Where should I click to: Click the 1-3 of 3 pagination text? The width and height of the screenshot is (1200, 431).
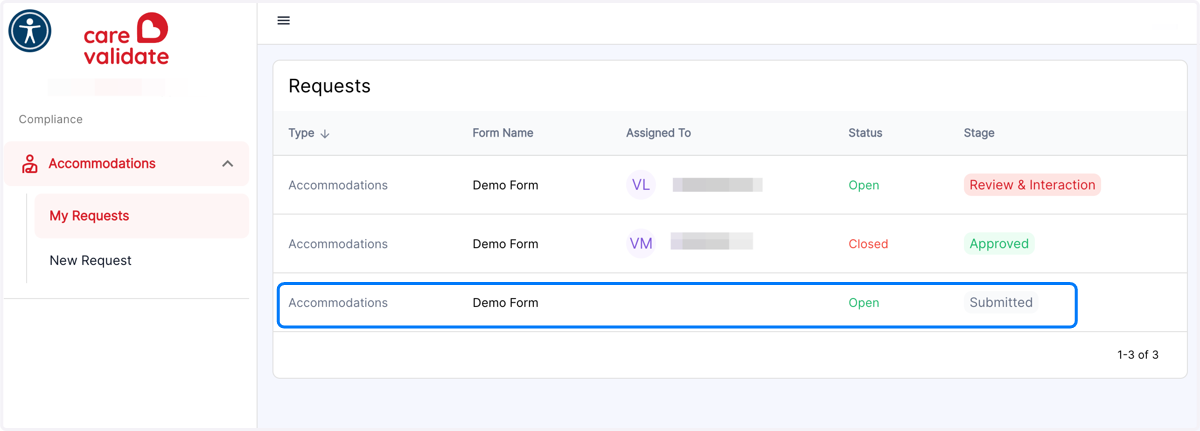pyautogui.click(x=1138, y=355)
